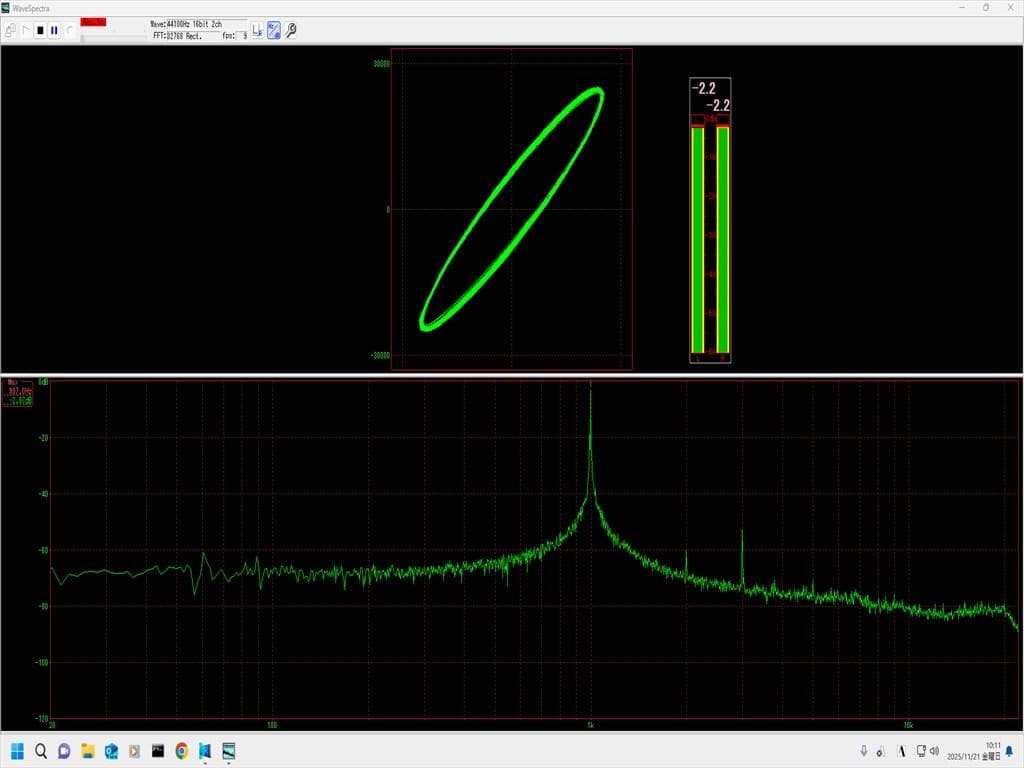Click the Max readout box on spectrum

pos(20,393)
